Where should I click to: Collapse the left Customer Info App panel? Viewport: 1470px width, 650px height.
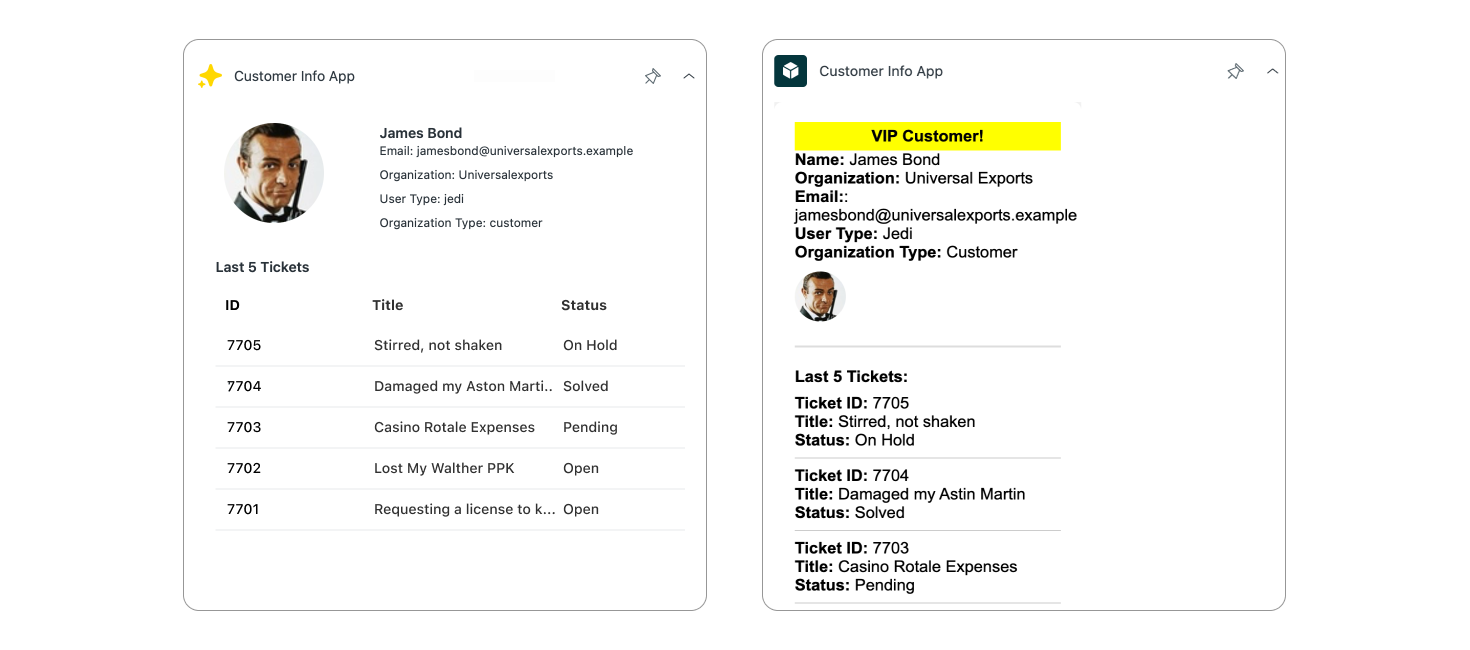tap(689, 76)
